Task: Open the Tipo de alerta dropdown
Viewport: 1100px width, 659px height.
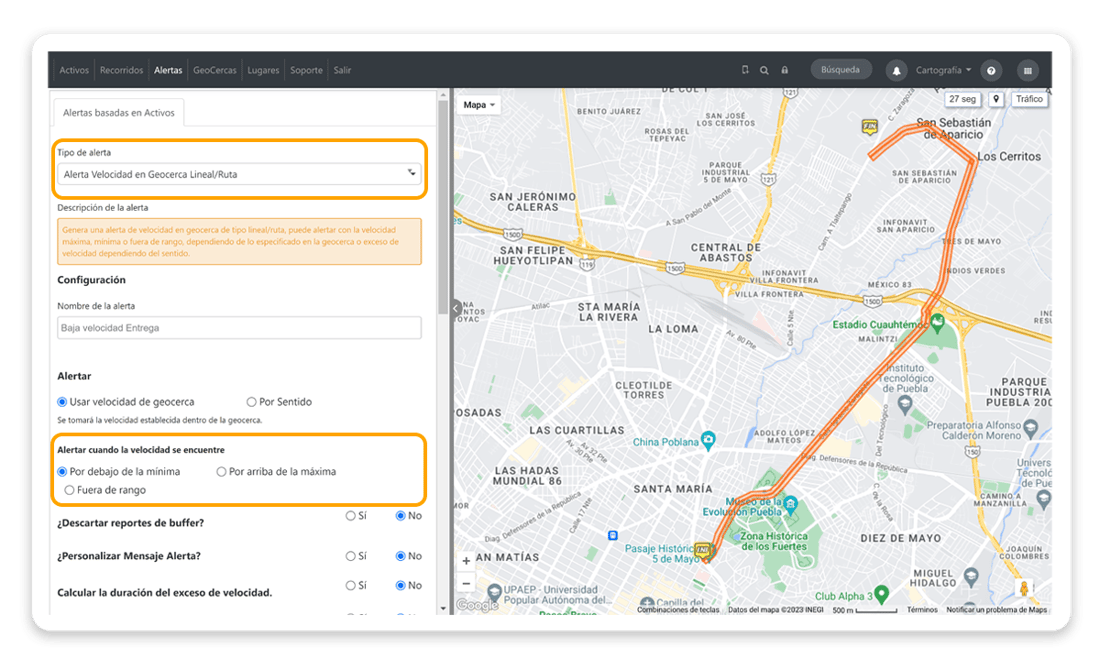Action: click(239, 174)
